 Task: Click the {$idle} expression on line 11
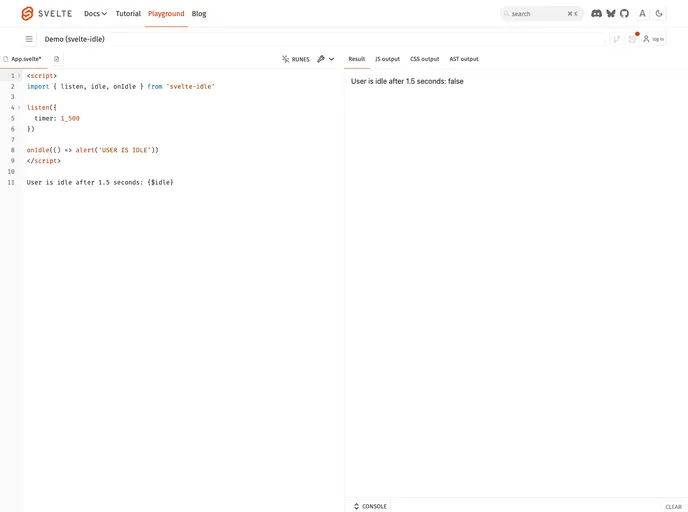(160, 182)
